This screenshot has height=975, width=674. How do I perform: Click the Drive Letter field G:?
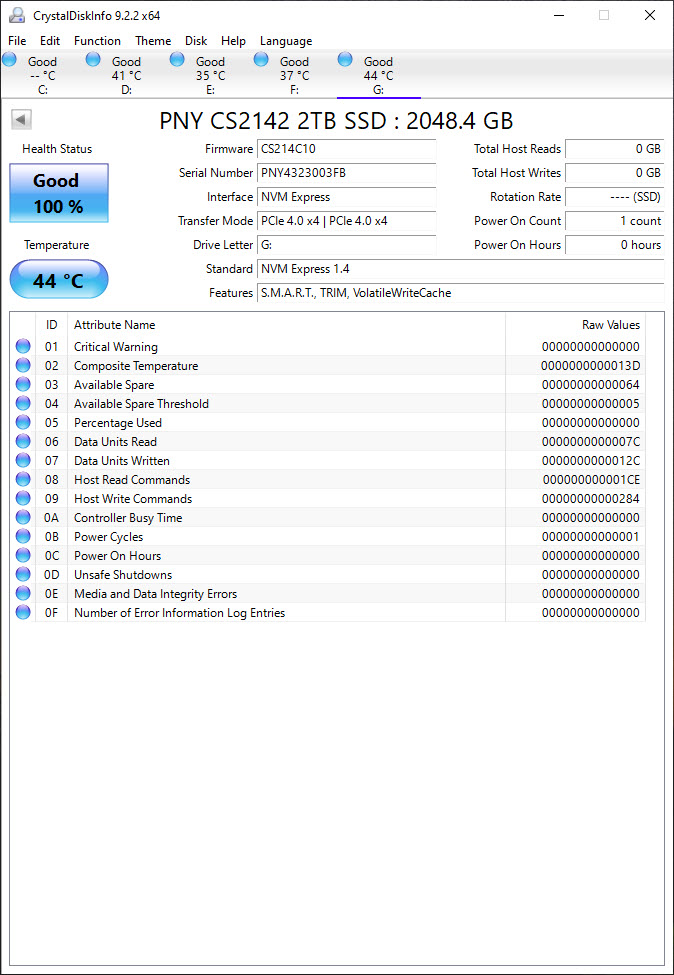point(346,244)
